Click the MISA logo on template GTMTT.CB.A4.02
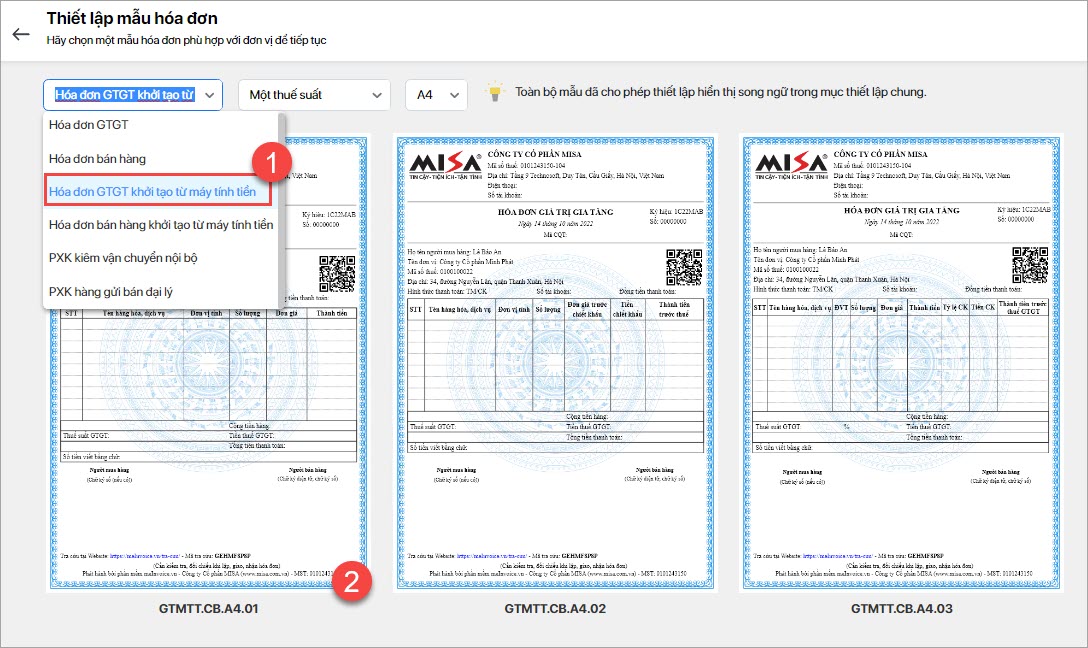Viewport: 1088px width, 648px height. 445,165
